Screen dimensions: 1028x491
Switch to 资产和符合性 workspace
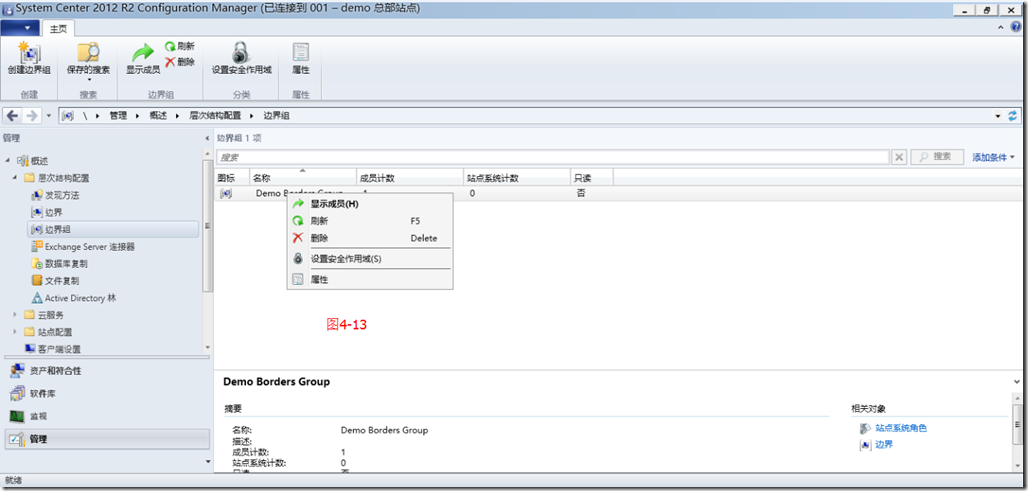tap(107, 371)
